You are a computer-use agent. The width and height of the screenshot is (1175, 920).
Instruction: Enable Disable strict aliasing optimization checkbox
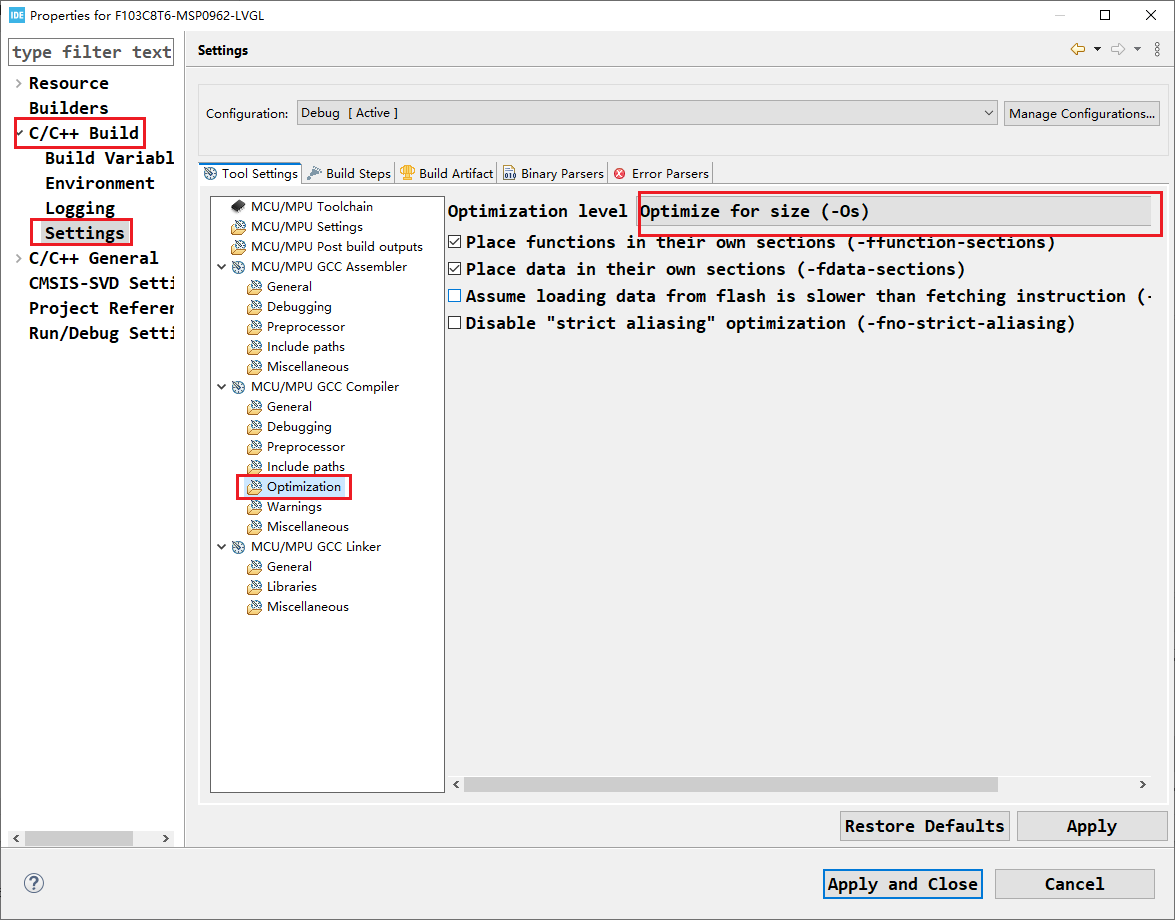[454, 323]
